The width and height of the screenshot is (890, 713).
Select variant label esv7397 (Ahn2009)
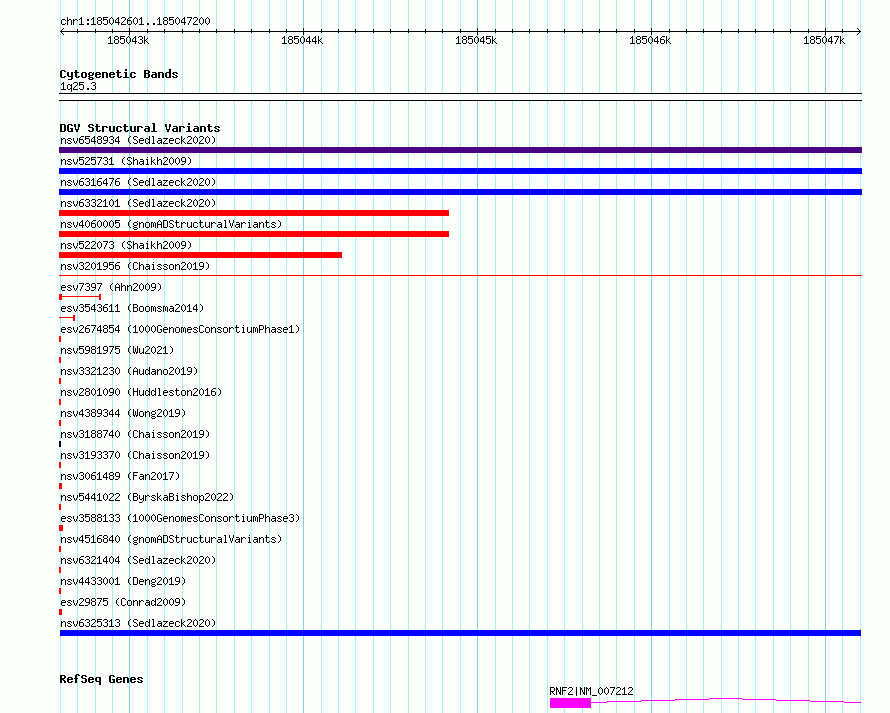click(111, 287)
